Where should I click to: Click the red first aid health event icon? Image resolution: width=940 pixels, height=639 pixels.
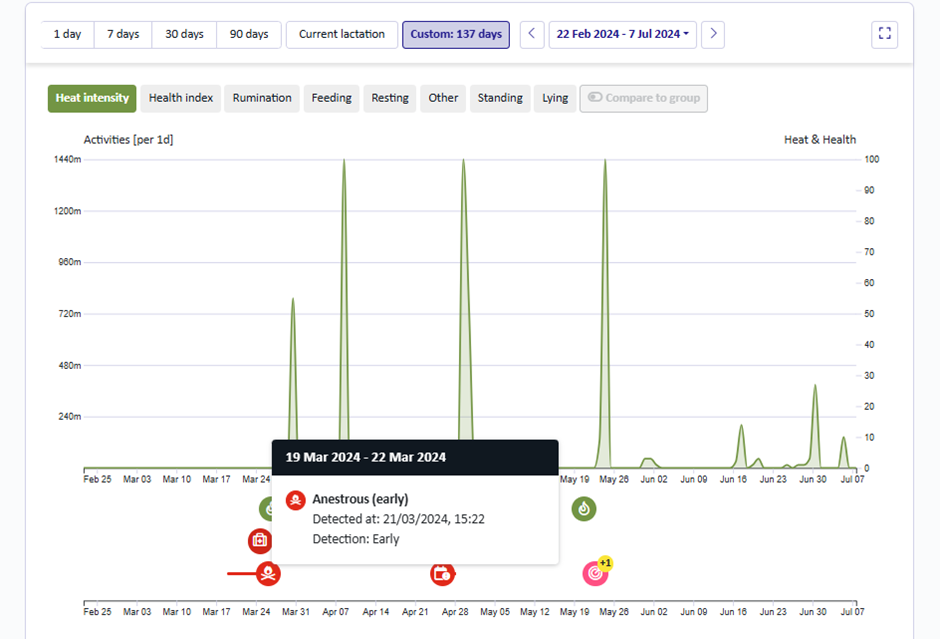tap(259, 541)
